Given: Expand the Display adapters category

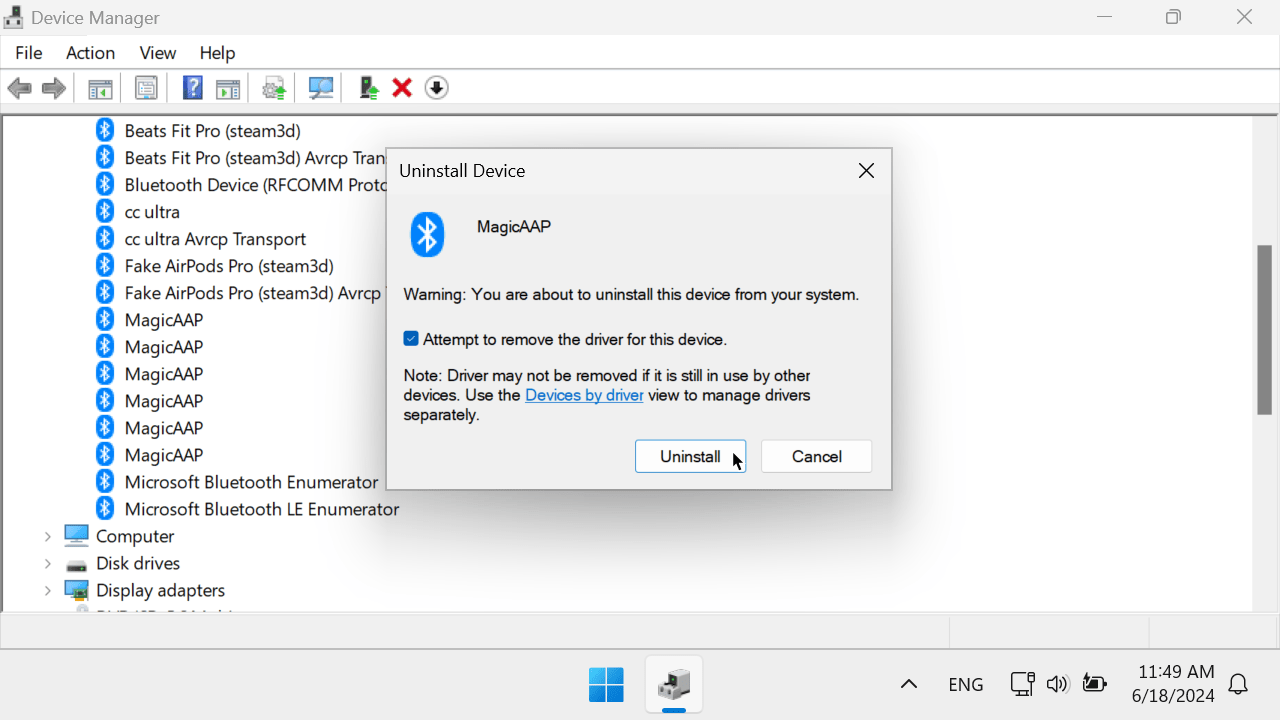Looking at the screenshot, I should click(x=47, y=591).
